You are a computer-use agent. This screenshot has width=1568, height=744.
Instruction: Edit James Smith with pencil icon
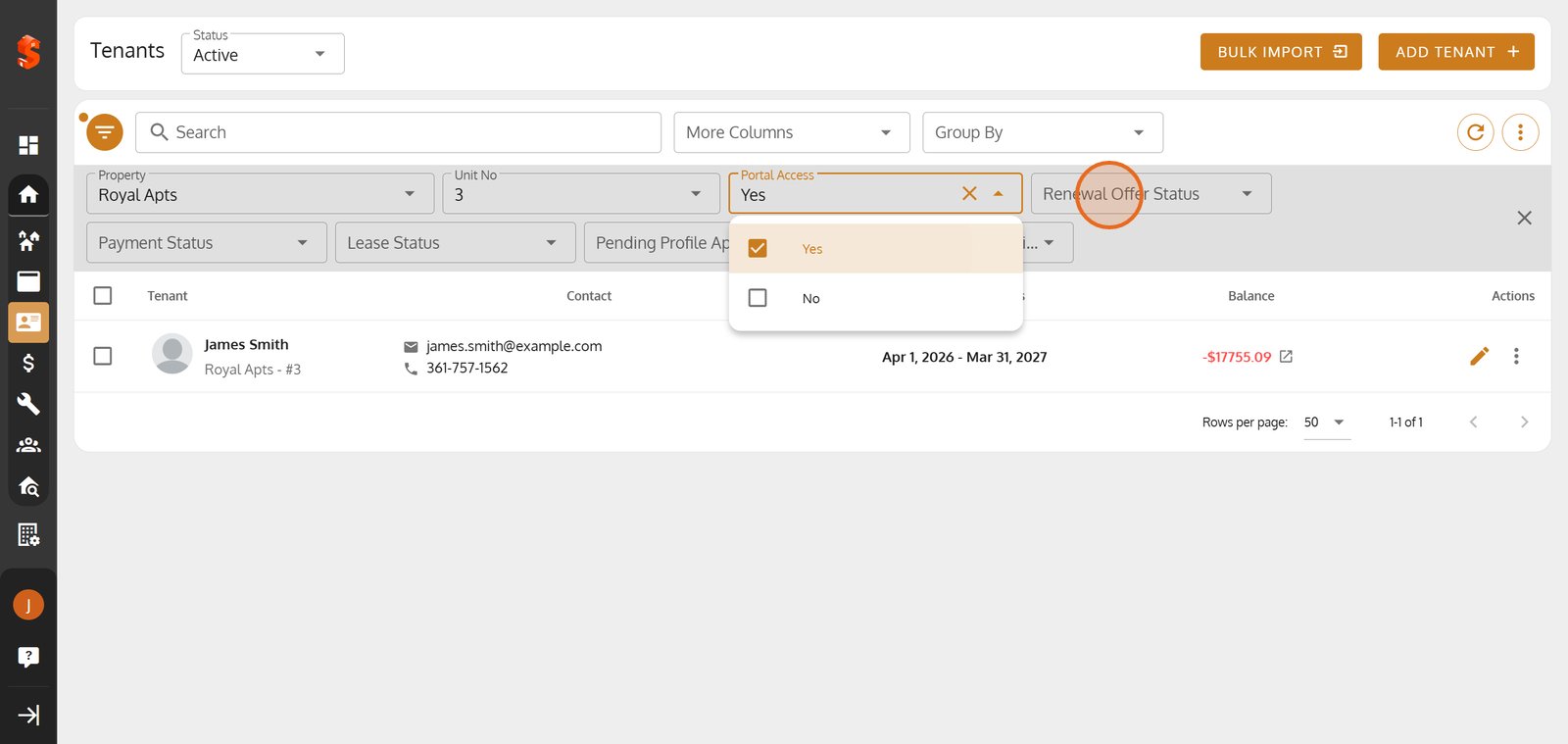pyautogui.click(x=1479, y=356)
